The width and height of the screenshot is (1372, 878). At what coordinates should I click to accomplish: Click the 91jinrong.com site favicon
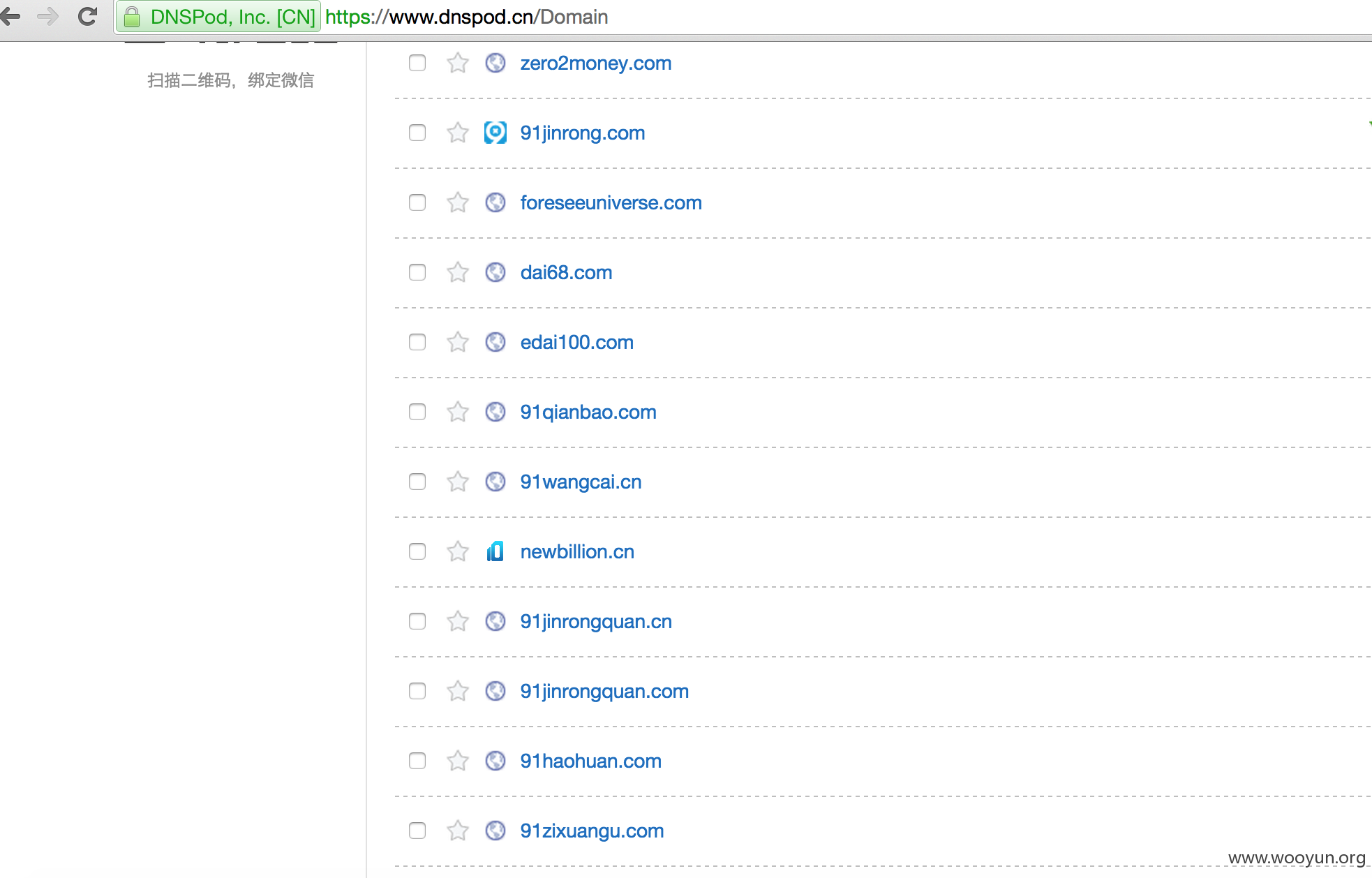[x=495, y=133]
